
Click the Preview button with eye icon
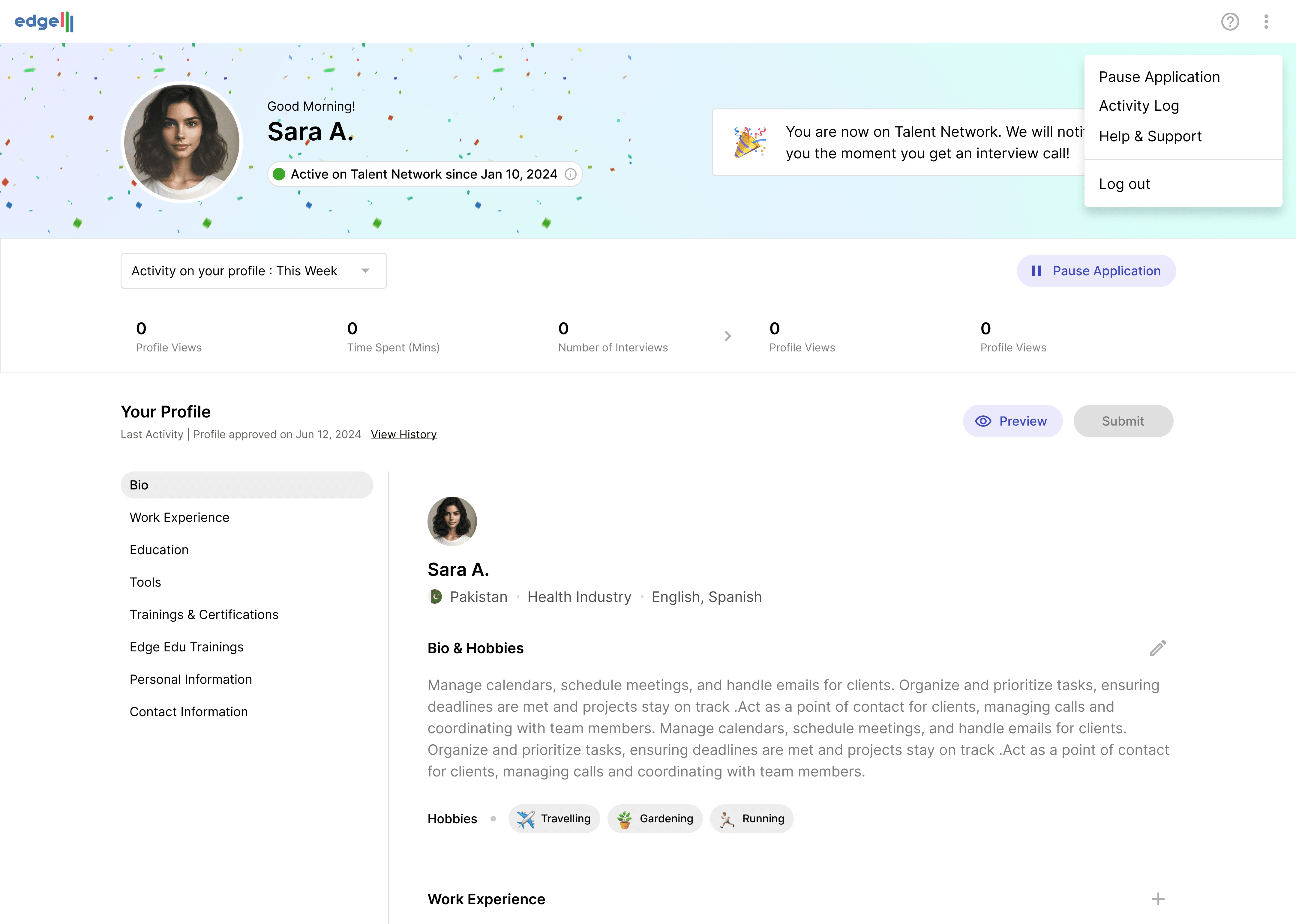[1012, 421]
